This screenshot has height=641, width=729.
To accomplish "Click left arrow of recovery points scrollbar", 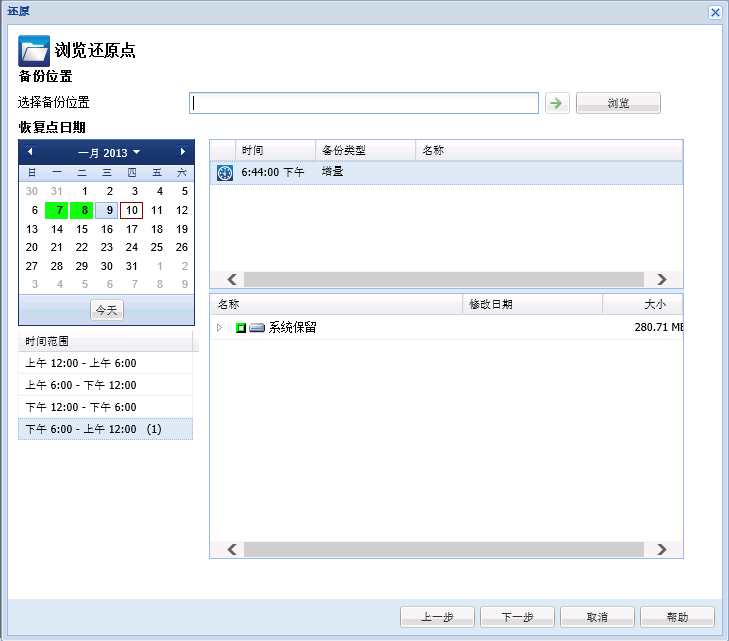I will (x=232, y=279).
